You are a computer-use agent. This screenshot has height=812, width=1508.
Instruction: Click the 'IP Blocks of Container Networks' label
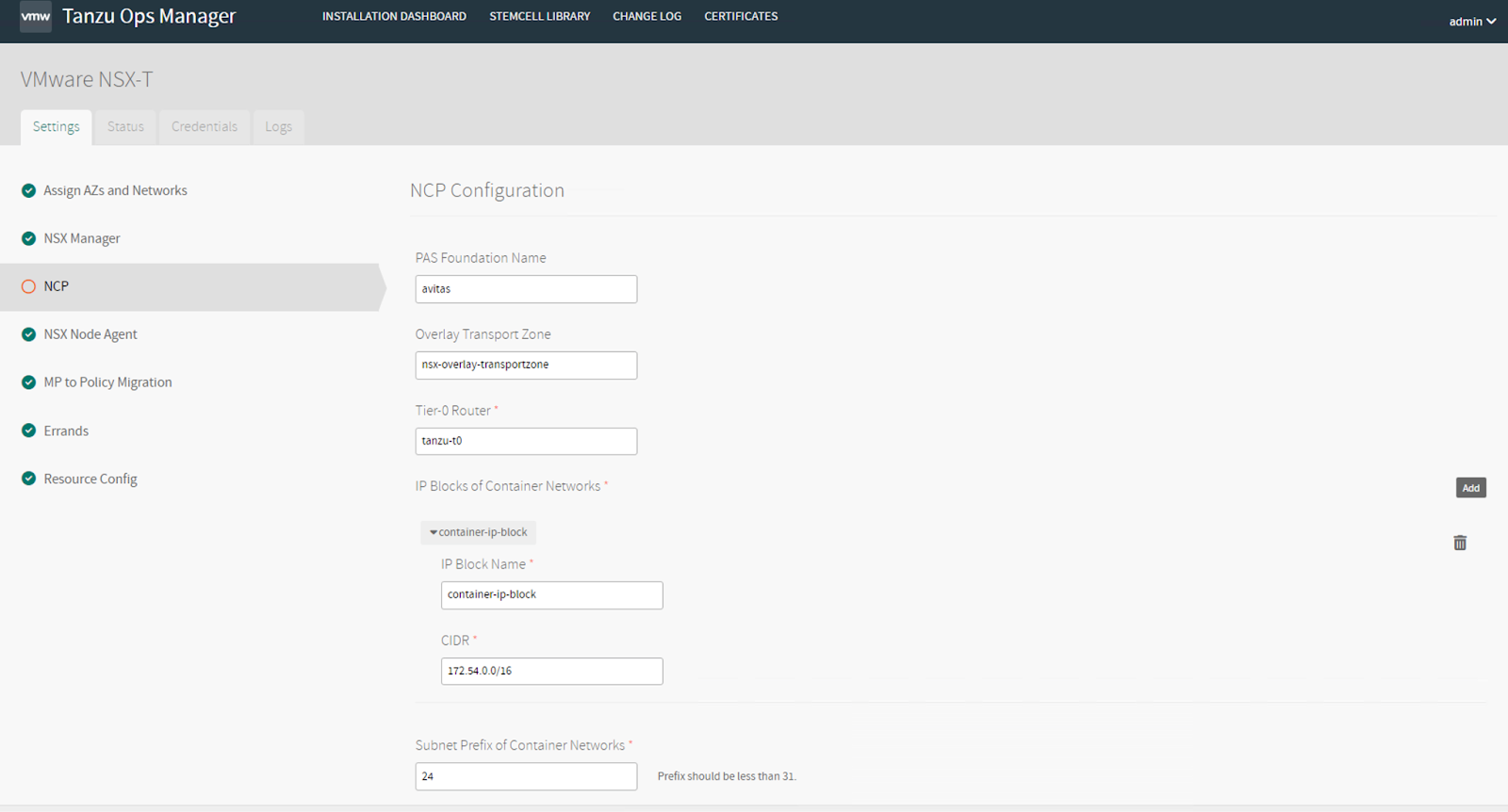coord(508,486)
